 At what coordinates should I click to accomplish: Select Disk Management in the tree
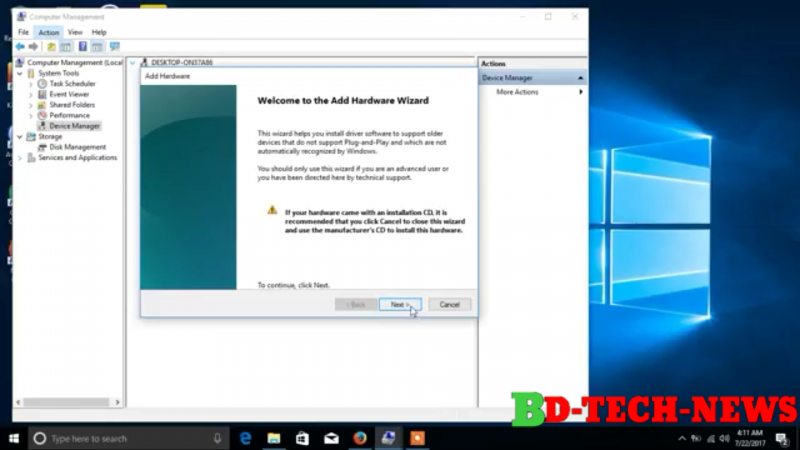click(x=78, y=147)
